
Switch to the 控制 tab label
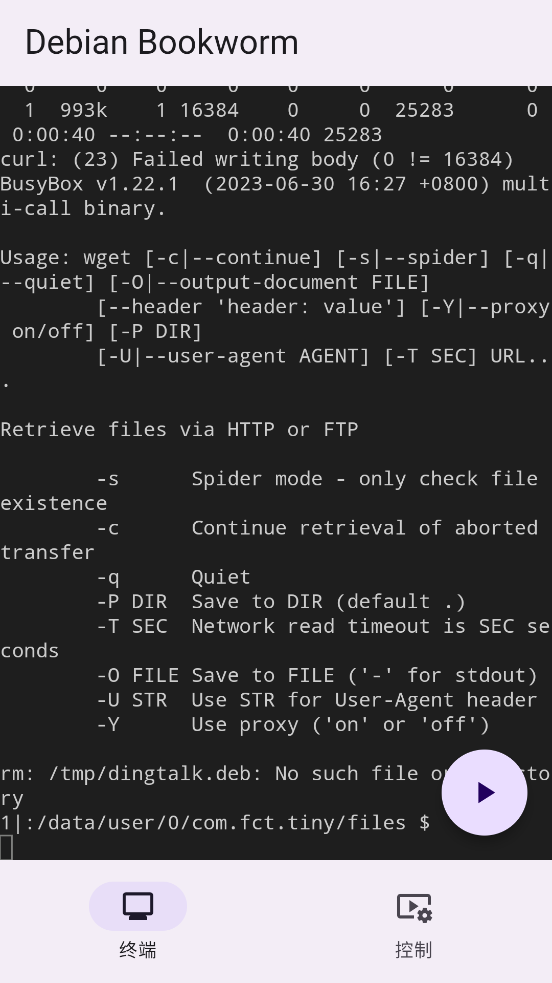[414, 950]
